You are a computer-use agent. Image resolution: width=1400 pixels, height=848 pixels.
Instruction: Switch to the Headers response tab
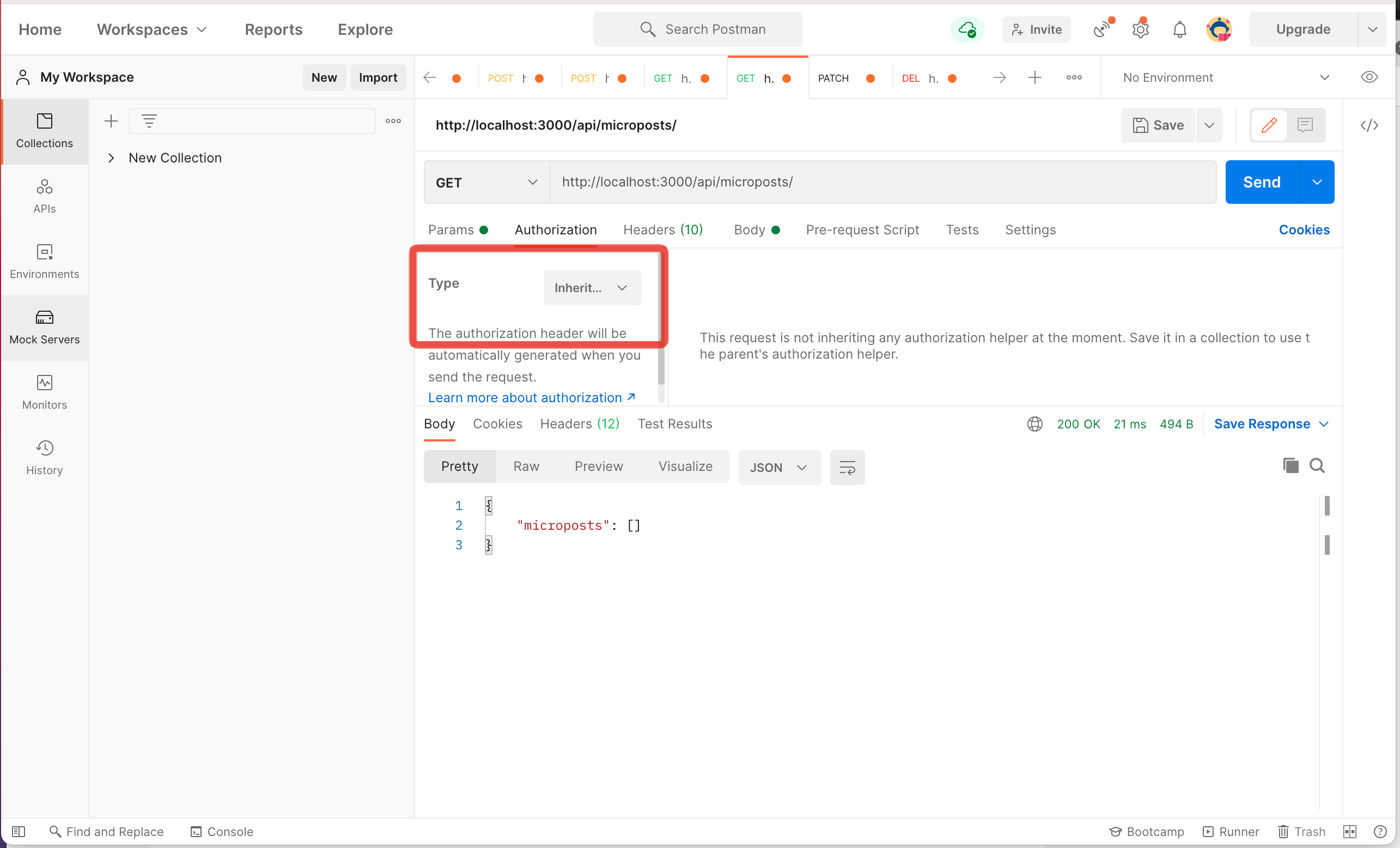click(580, 423)
